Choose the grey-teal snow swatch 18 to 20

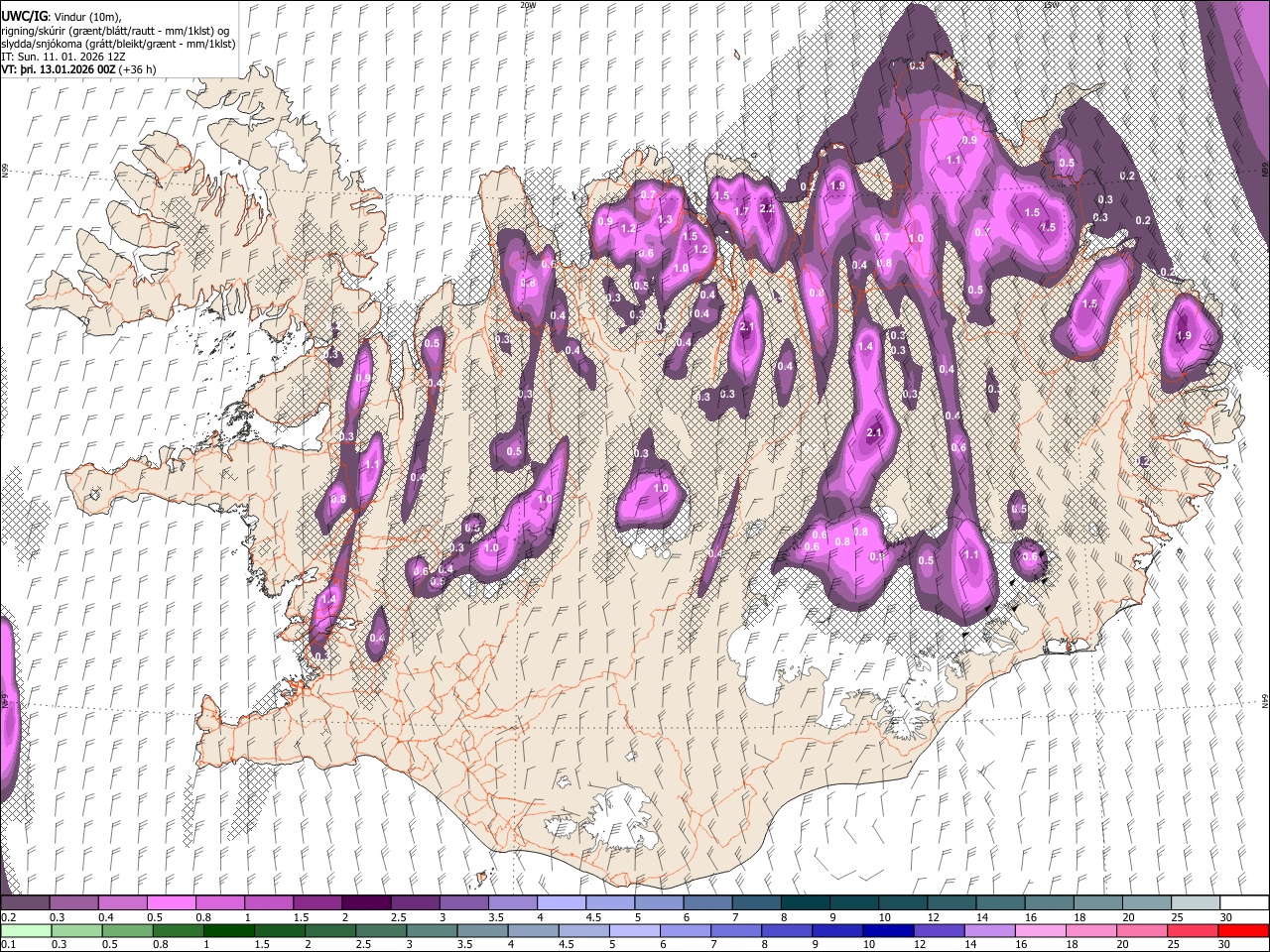[x=1096, y=902]
